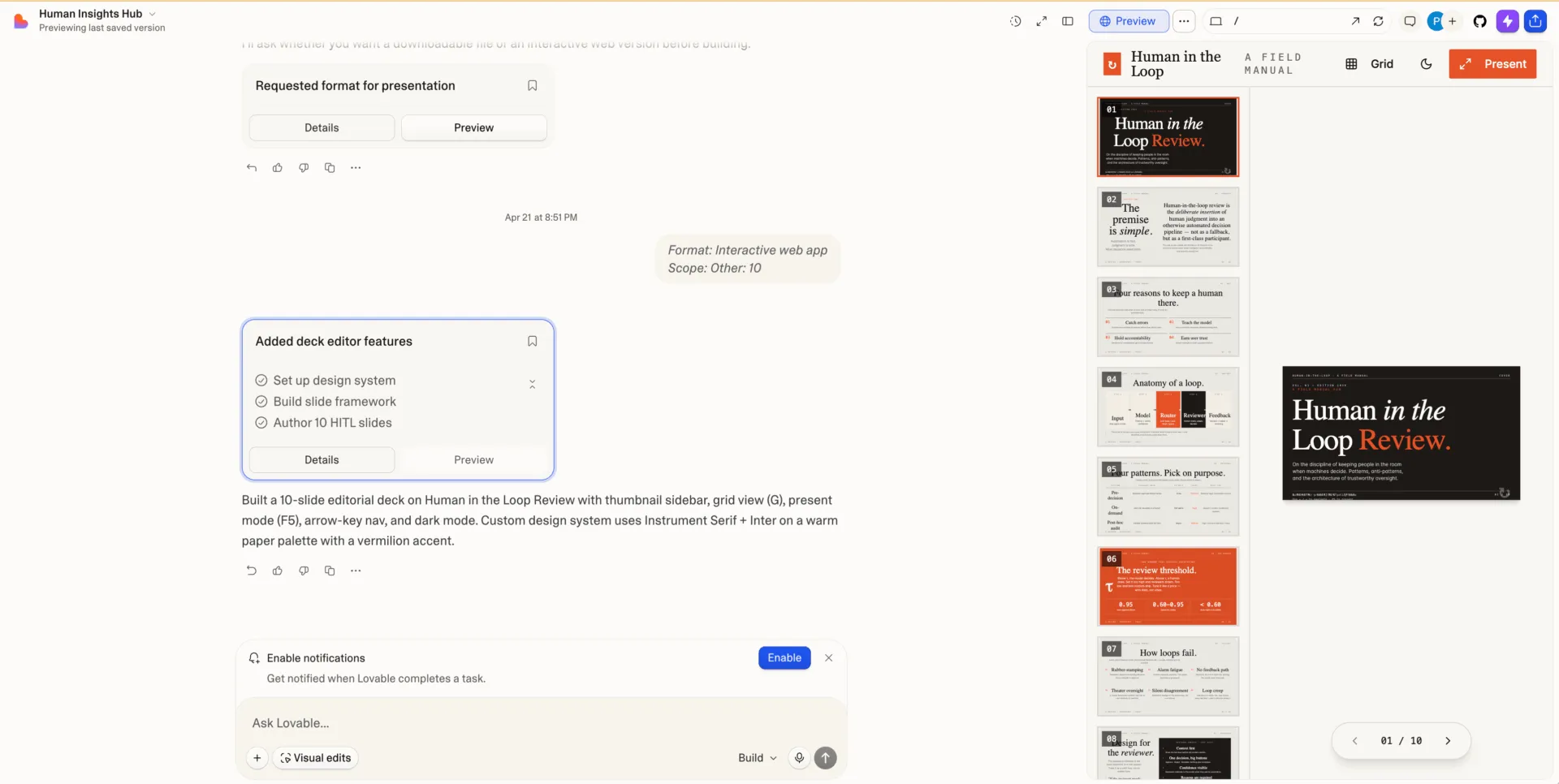The width and height of the screenshot is (1559, 784).
Task: Select slide 06 The review threshold
Action: coord(1168,587)
